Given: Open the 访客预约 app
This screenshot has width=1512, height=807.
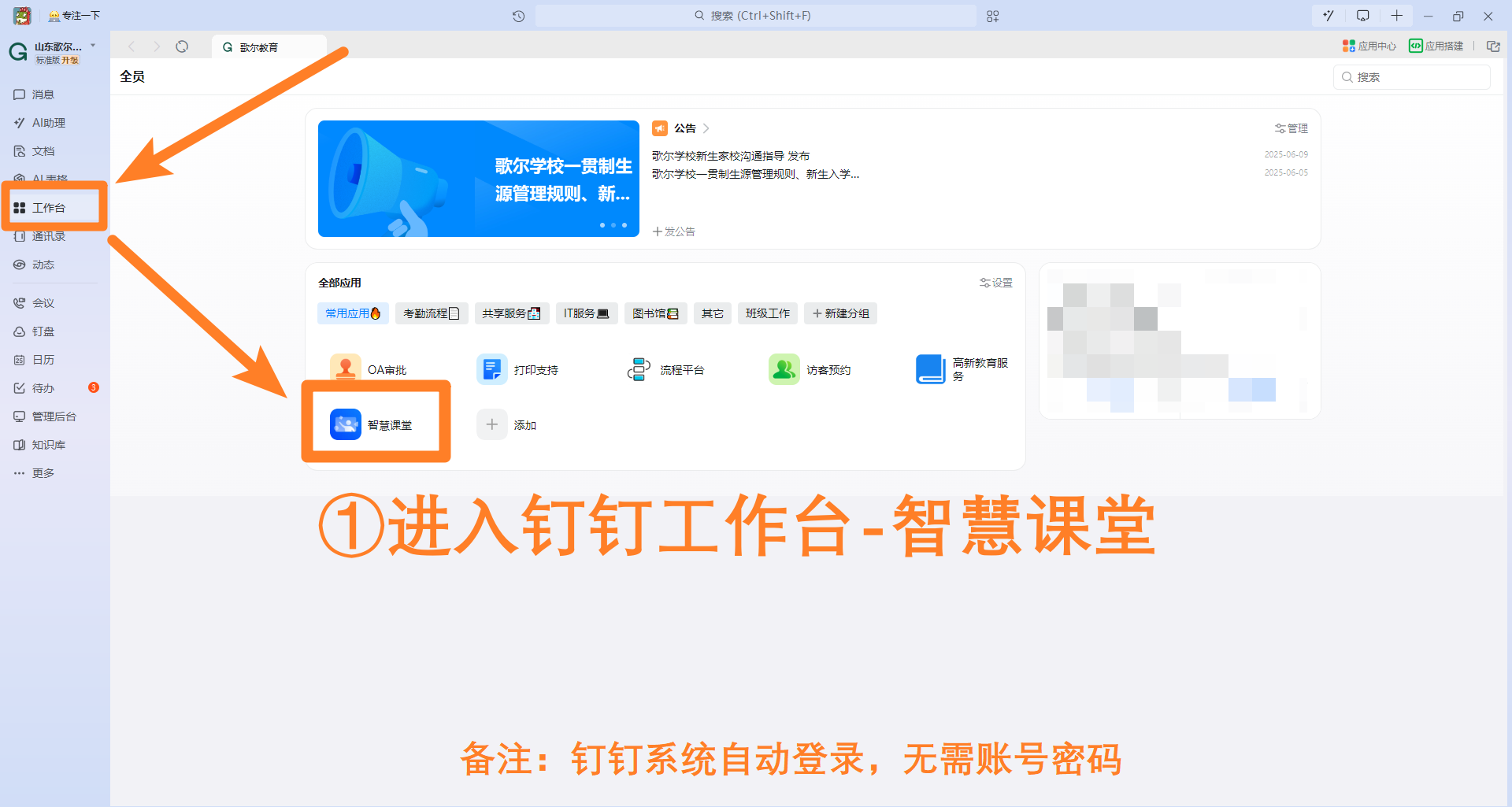Looking at the screenshot, I should click(x=810, y=369).
